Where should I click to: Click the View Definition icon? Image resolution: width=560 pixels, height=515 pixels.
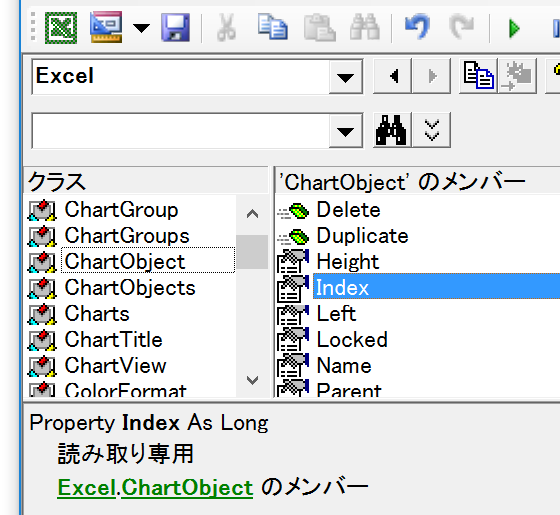518,76
